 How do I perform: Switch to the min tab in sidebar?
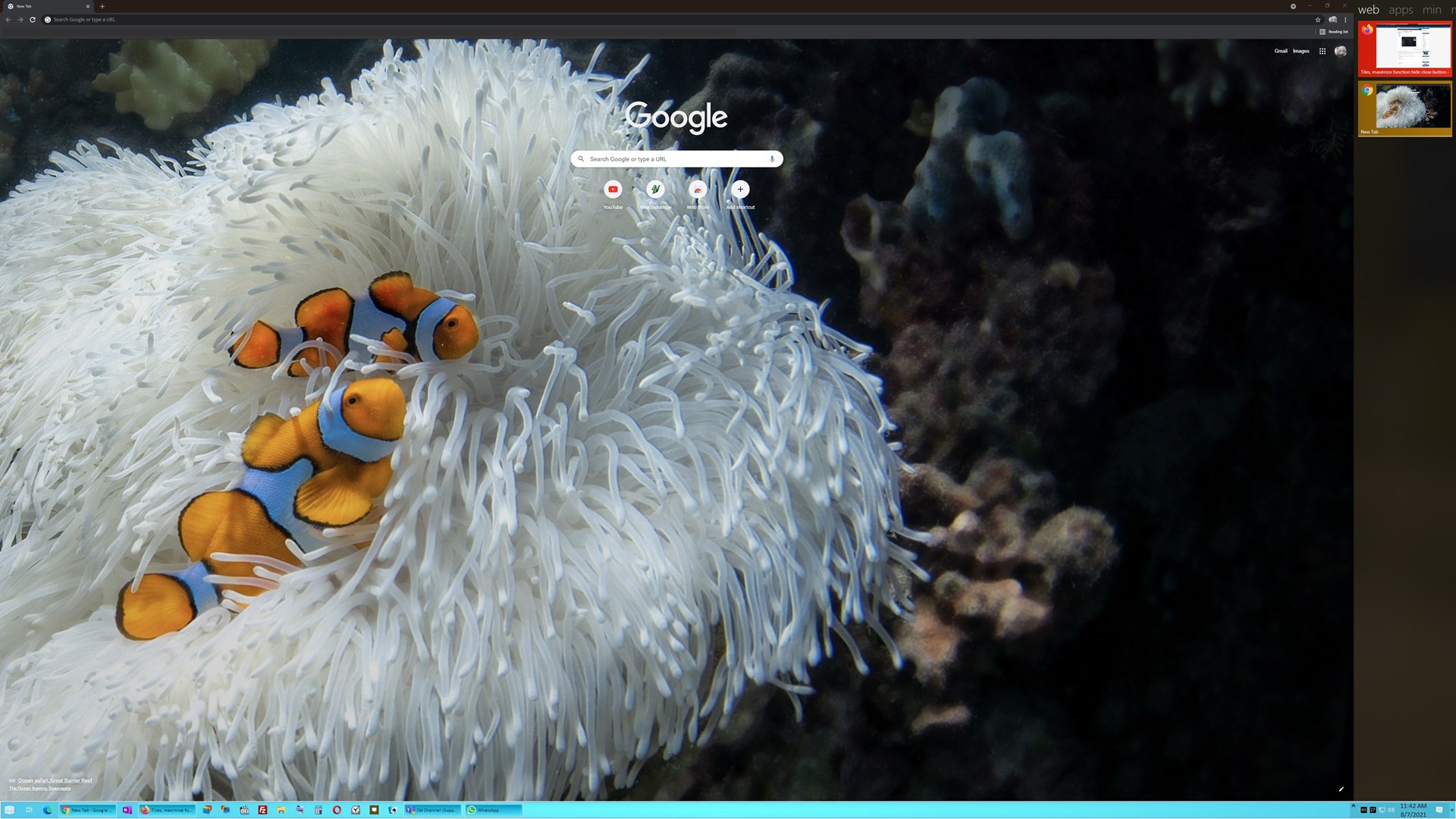[1431, 10]
